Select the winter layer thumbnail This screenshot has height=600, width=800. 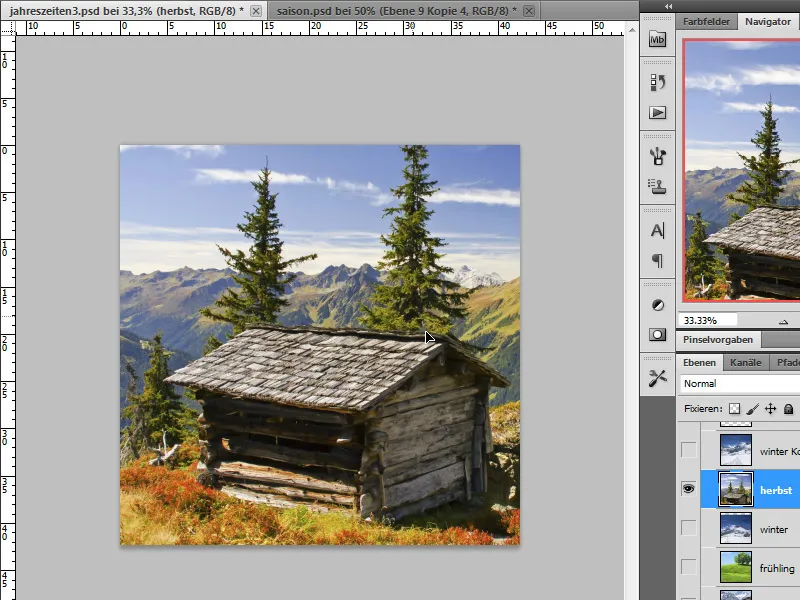(x=736, y=528)
